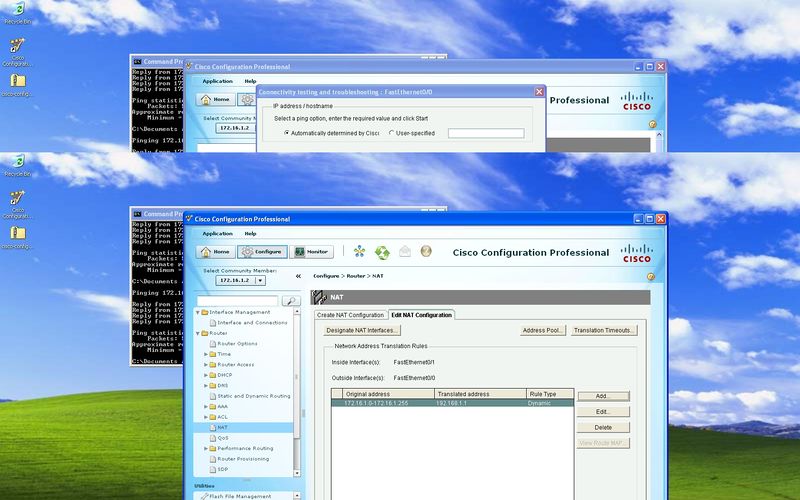Expand the Performance Routing tree node
The width and height of the screenshot is (800, 500).
click(206, 448)
